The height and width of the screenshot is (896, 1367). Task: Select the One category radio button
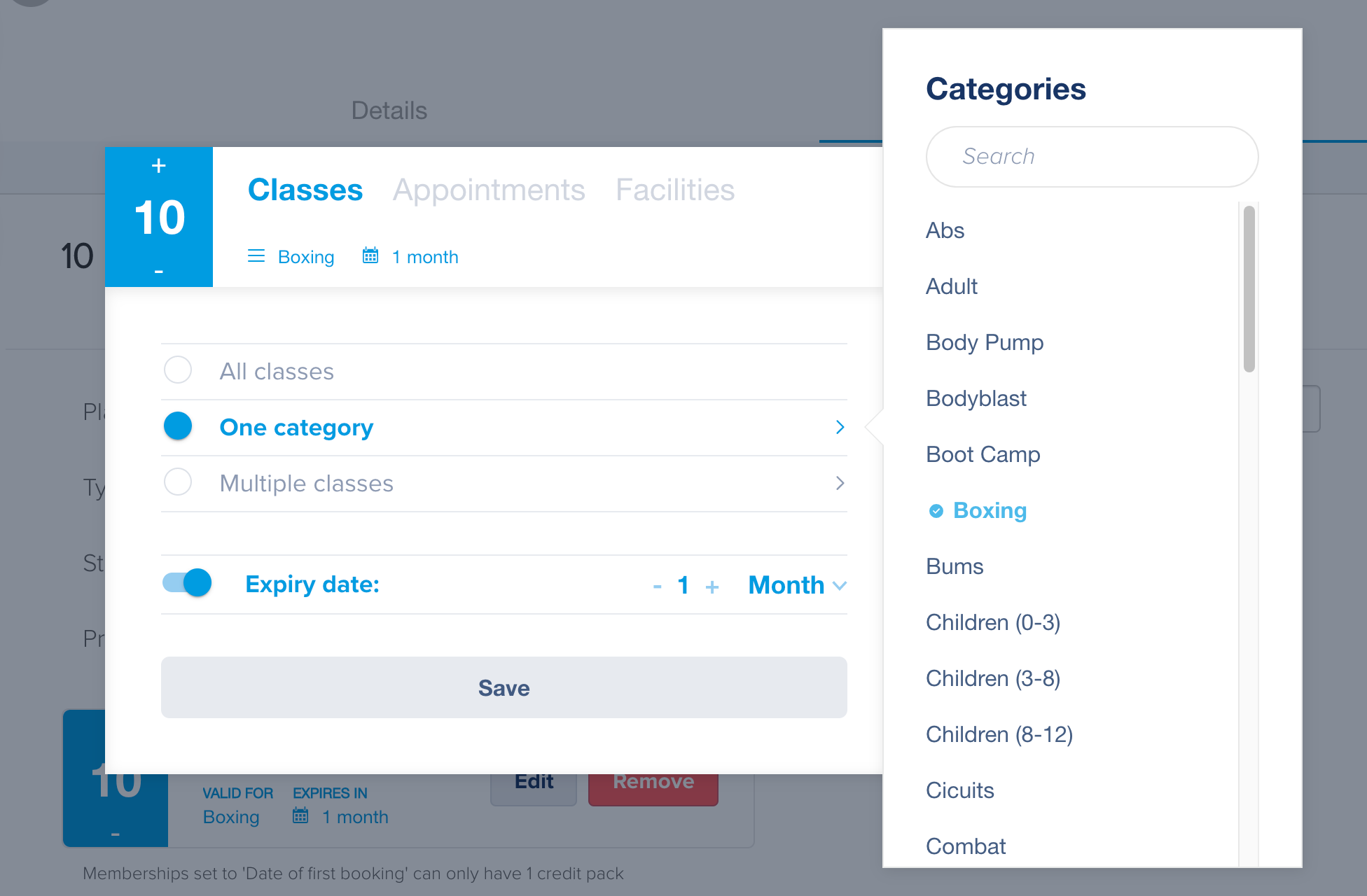tap(178, 426)
